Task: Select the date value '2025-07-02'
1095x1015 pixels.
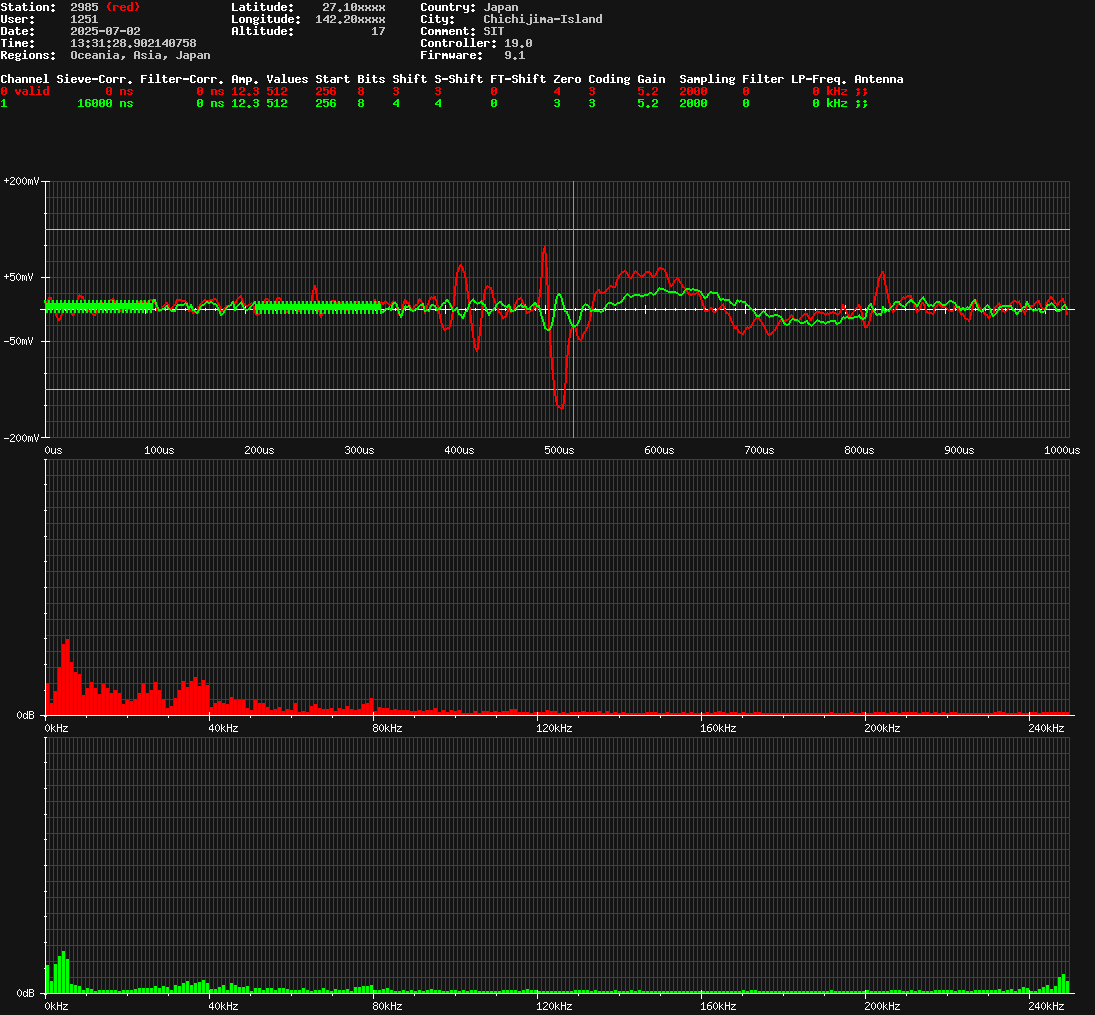Action: pos(105,31)
